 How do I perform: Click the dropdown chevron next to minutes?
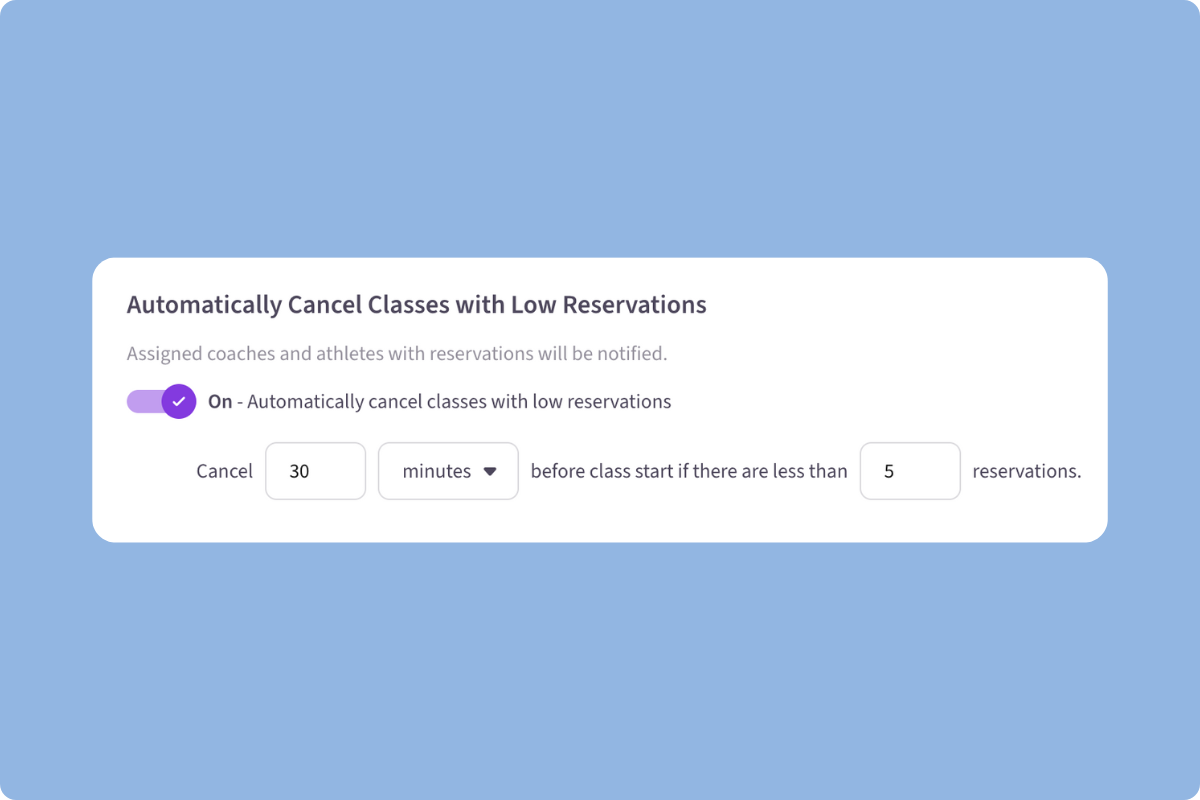click(492, 471)
